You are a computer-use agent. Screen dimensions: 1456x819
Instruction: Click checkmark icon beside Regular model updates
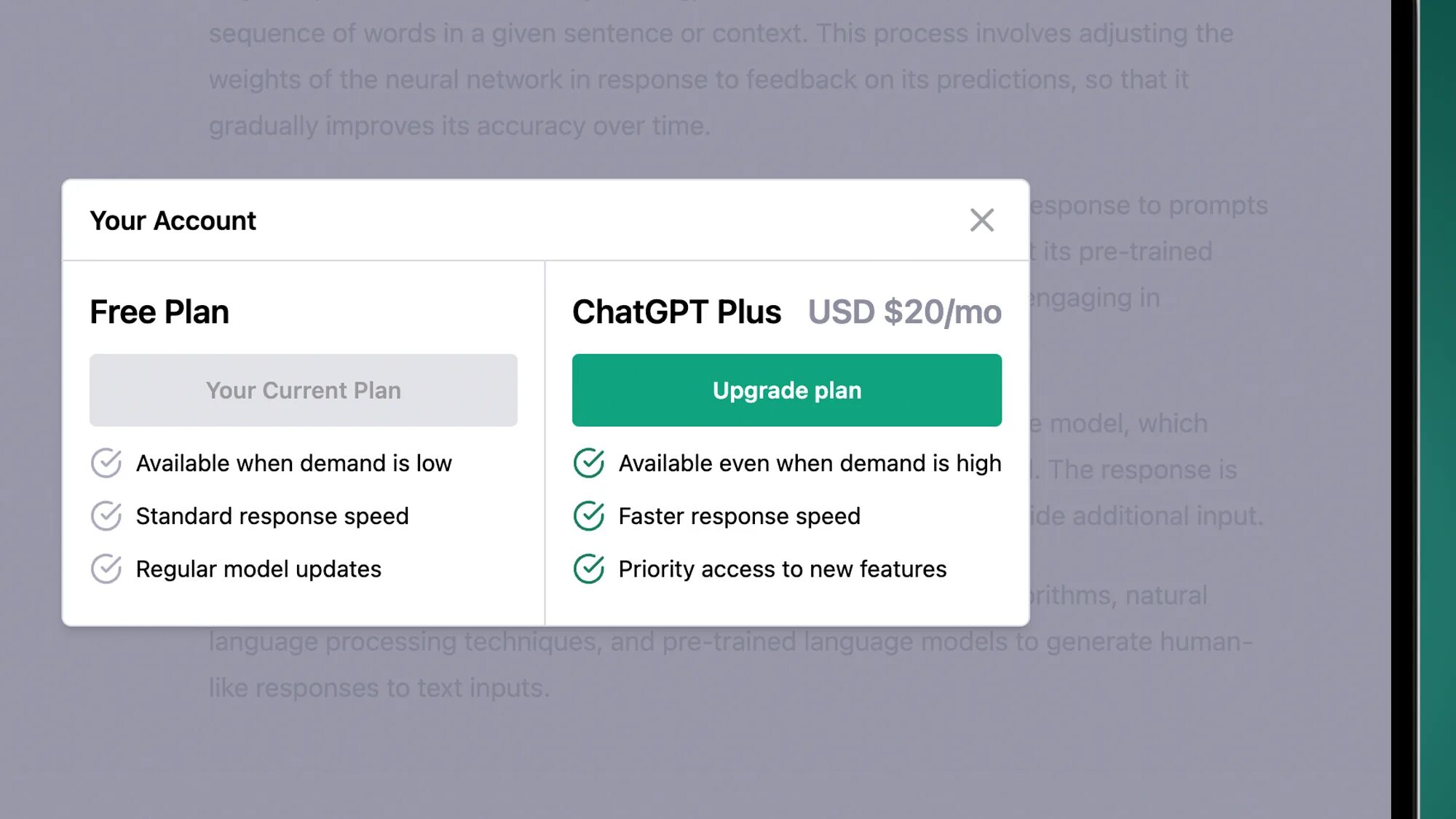[106, 569]
